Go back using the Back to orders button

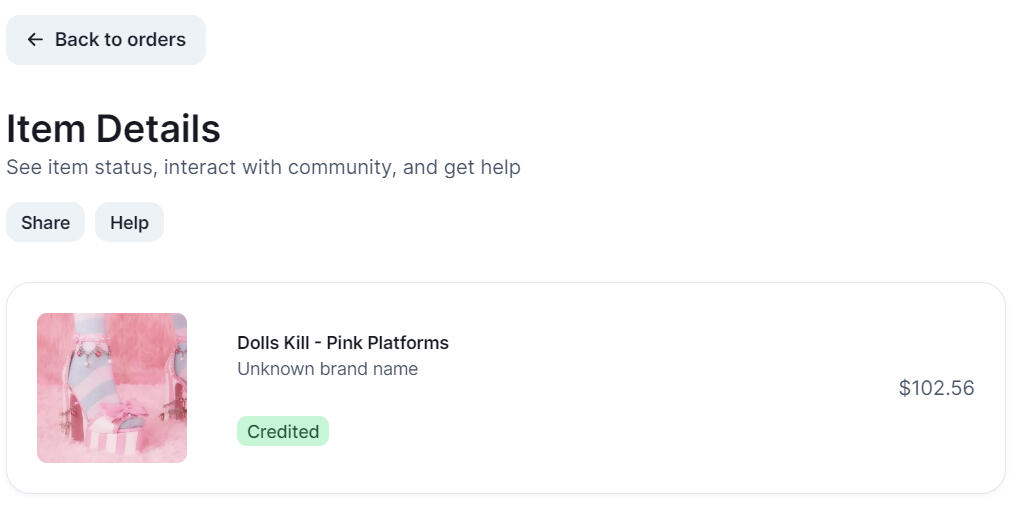[106, 40]
